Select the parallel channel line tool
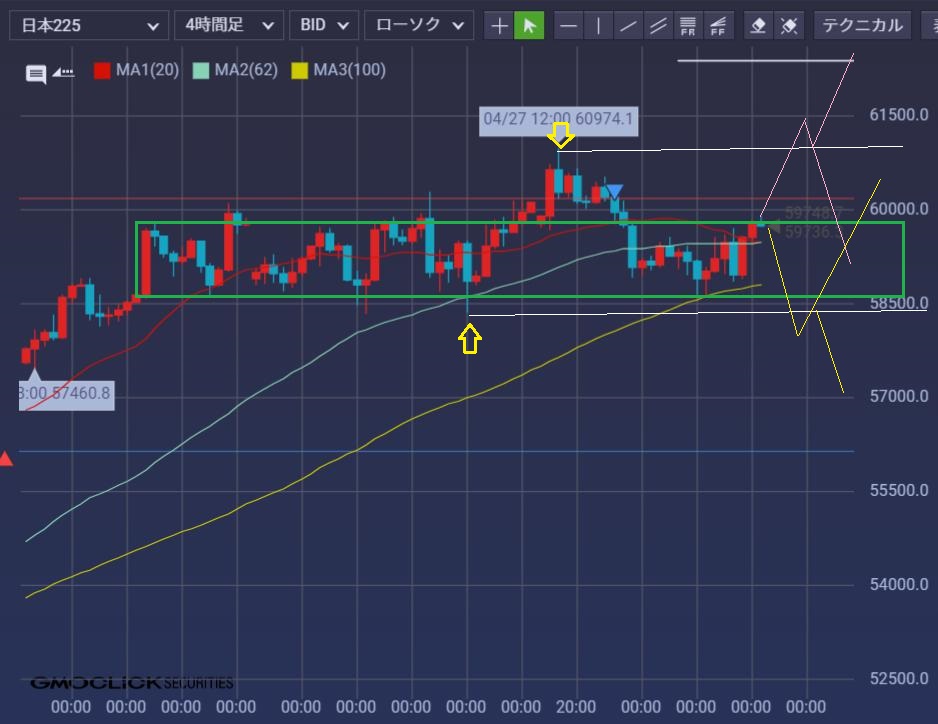The height and width of the screenshot is (724, 938). click(x=657, y=25)
